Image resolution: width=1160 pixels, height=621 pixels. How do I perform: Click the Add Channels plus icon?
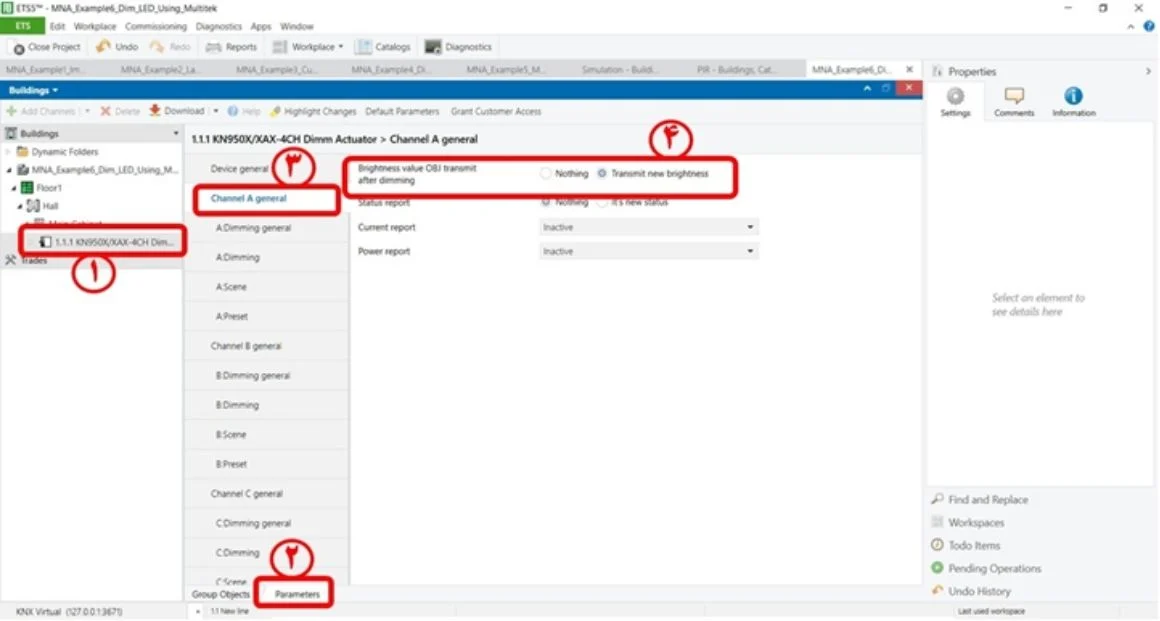(11, 111)
